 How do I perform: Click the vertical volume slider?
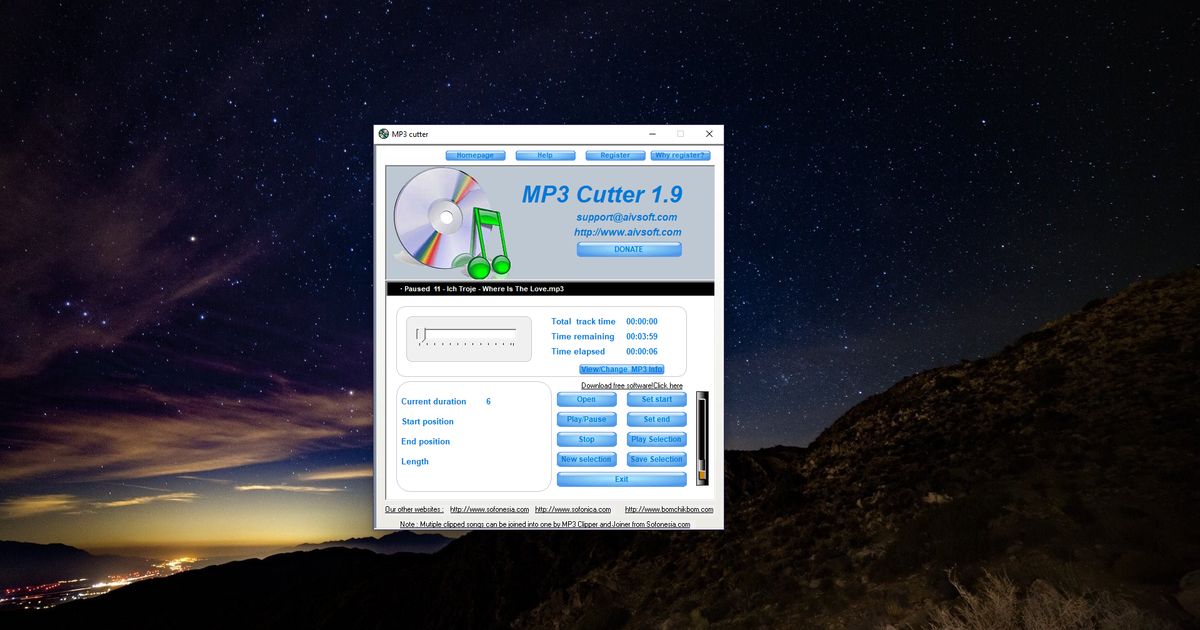pos(702,438)
